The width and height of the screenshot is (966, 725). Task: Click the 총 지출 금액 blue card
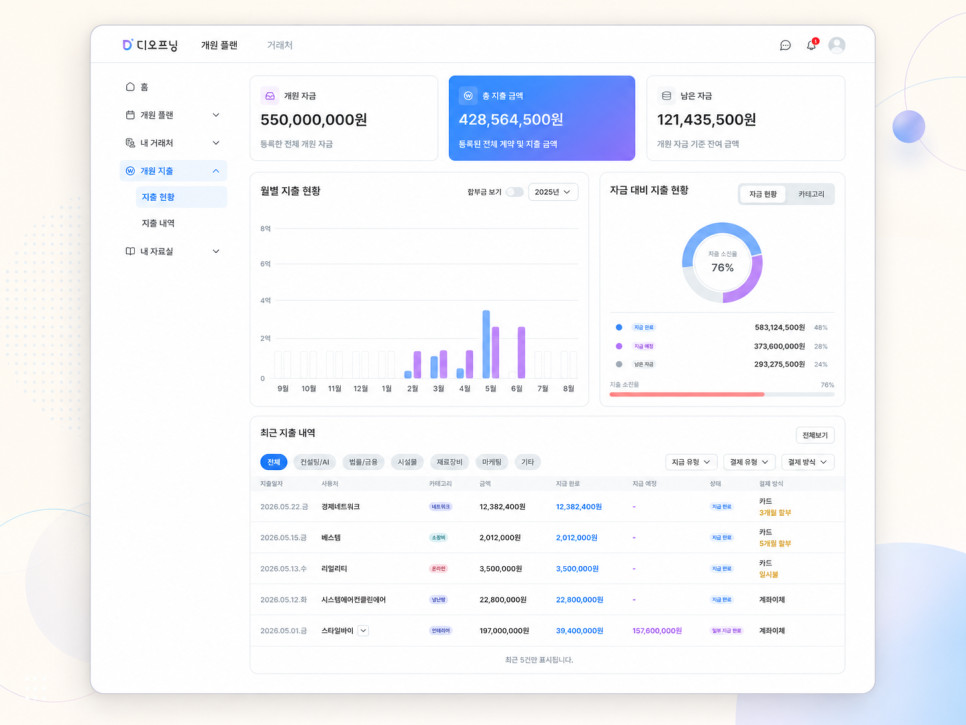pos(542,118)
